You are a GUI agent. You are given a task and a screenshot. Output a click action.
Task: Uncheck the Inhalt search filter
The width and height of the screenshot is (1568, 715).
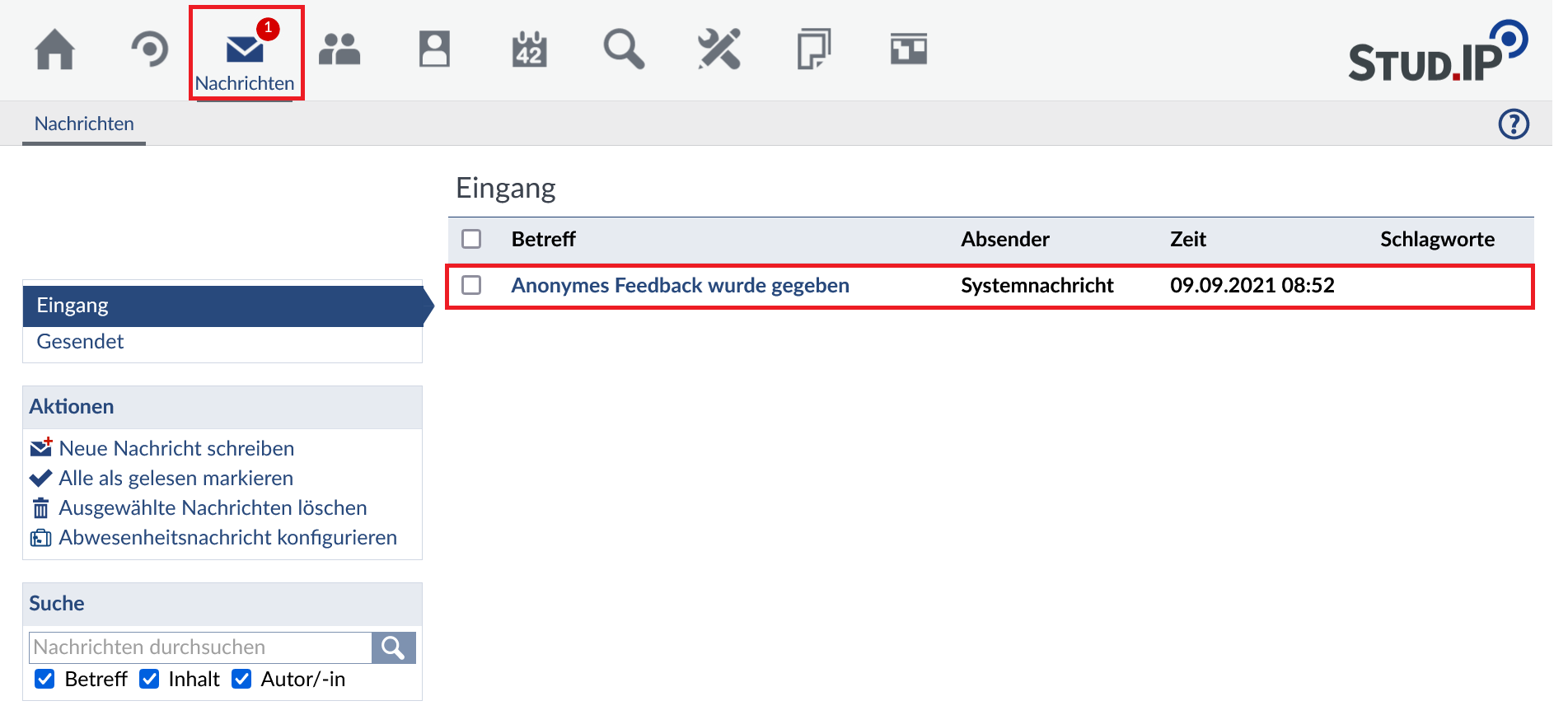click(149, 679)
